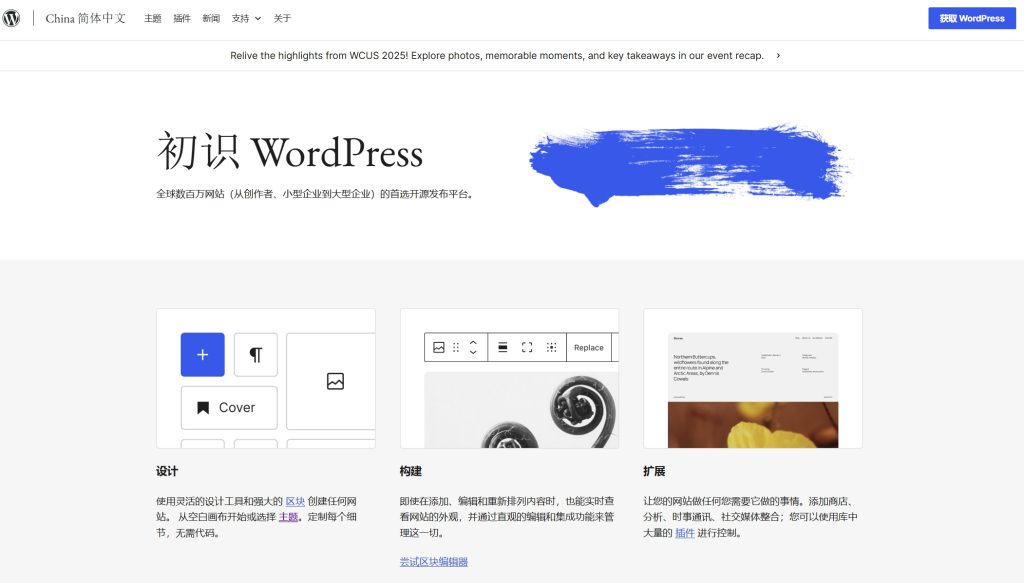This screenshot has width=1024, height=583.
Task: Click the Cover block bookmark button
Action: click(x=229, y=407)
